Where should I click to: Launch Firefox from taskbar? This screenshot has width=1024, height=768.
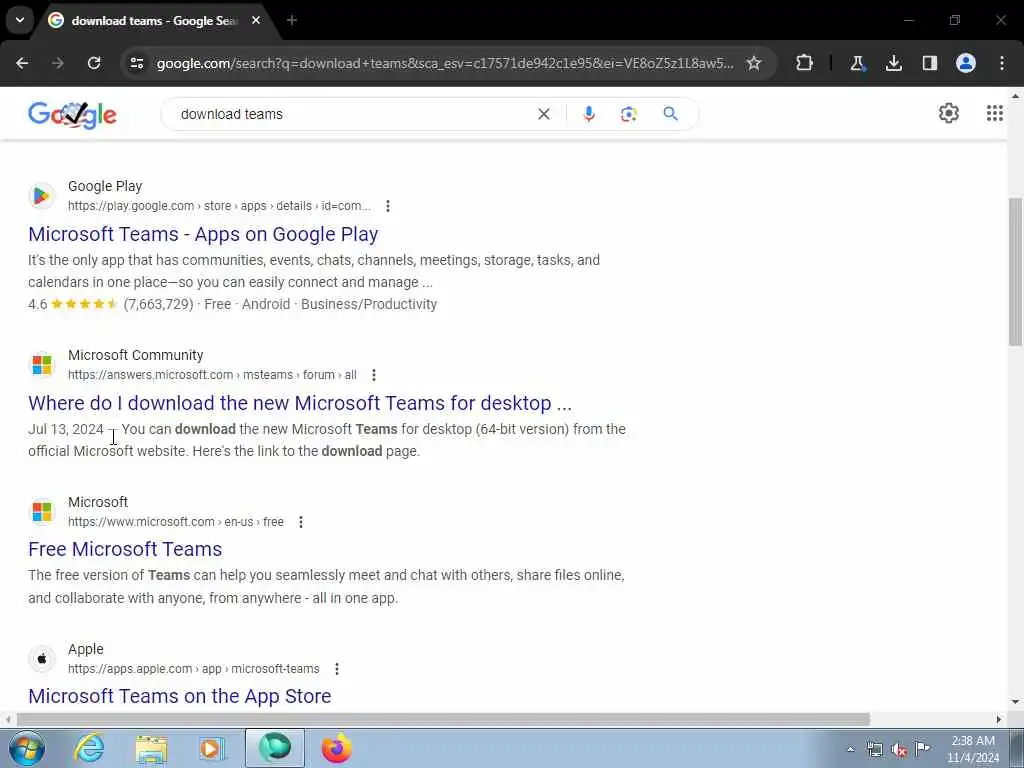(336, 748)
